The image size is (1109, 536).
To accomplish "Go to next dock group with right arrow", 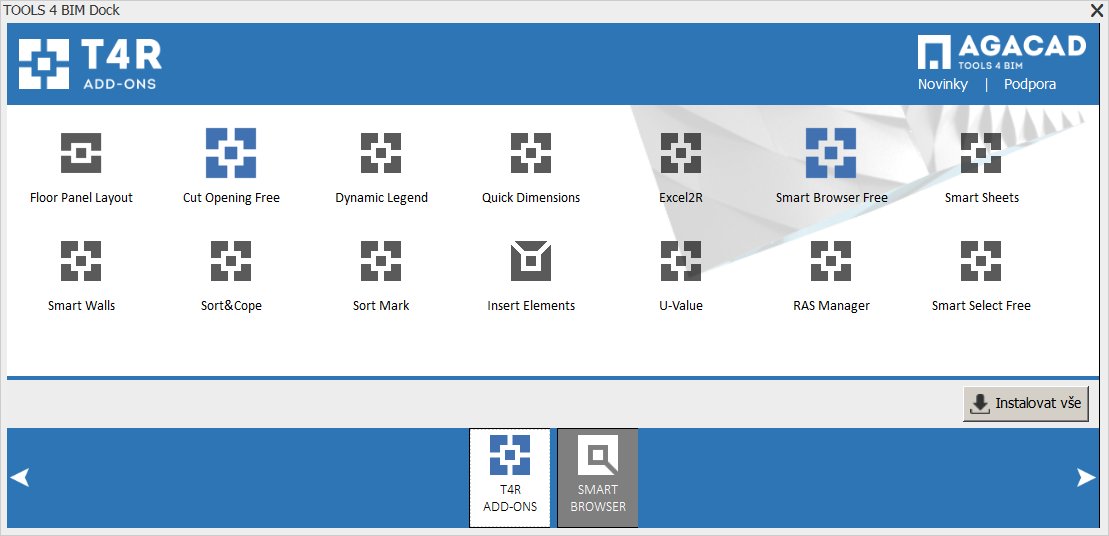I will click(1086, 477).
